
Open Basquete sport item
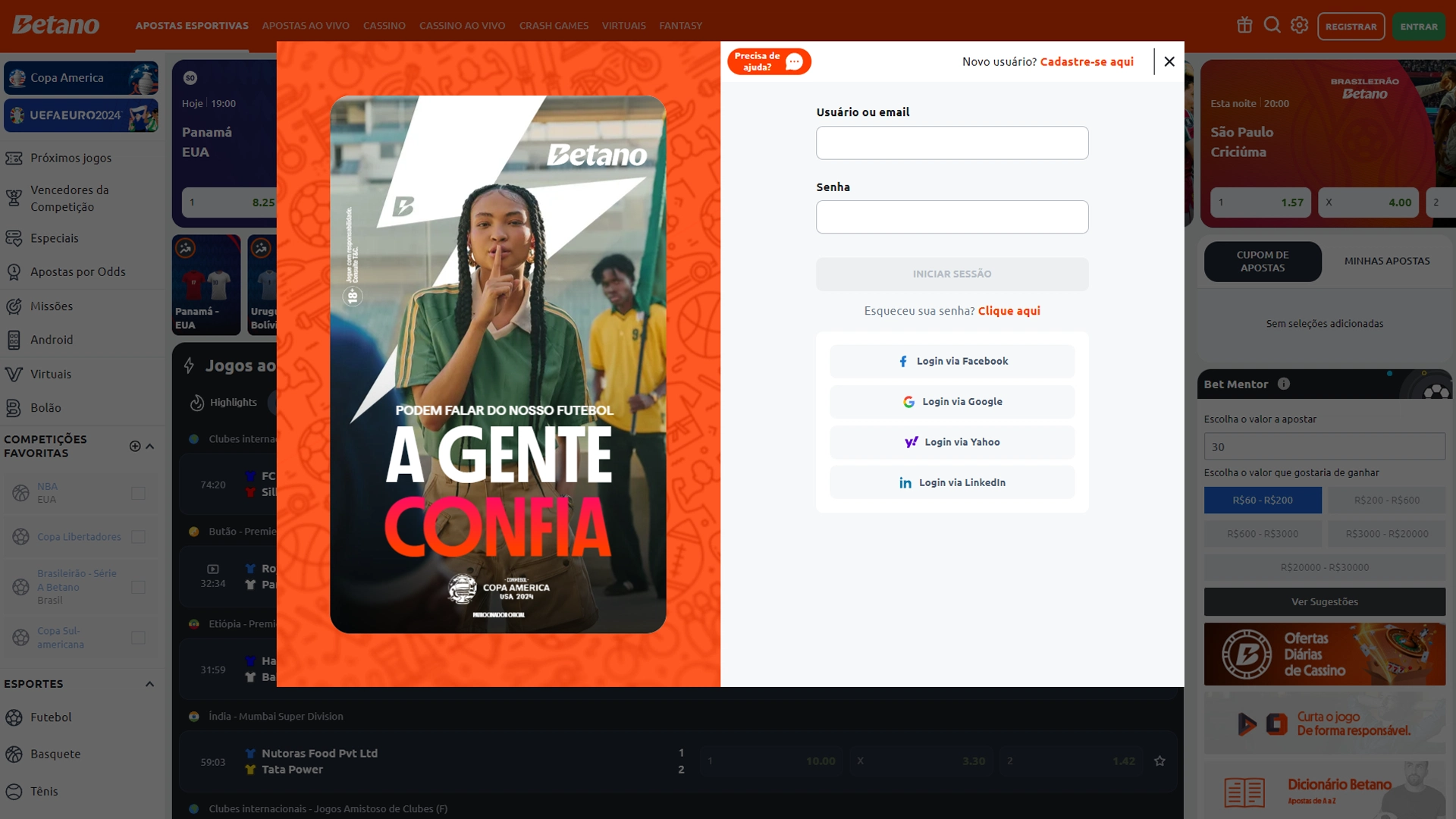(x=82, y=754)
